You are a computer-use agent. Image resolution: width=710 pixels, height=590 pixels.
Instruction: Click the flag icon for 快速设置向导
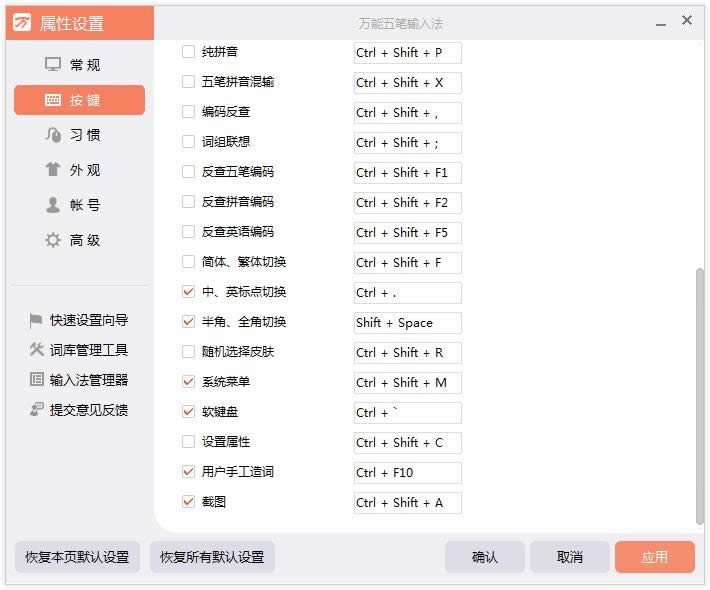36,320
